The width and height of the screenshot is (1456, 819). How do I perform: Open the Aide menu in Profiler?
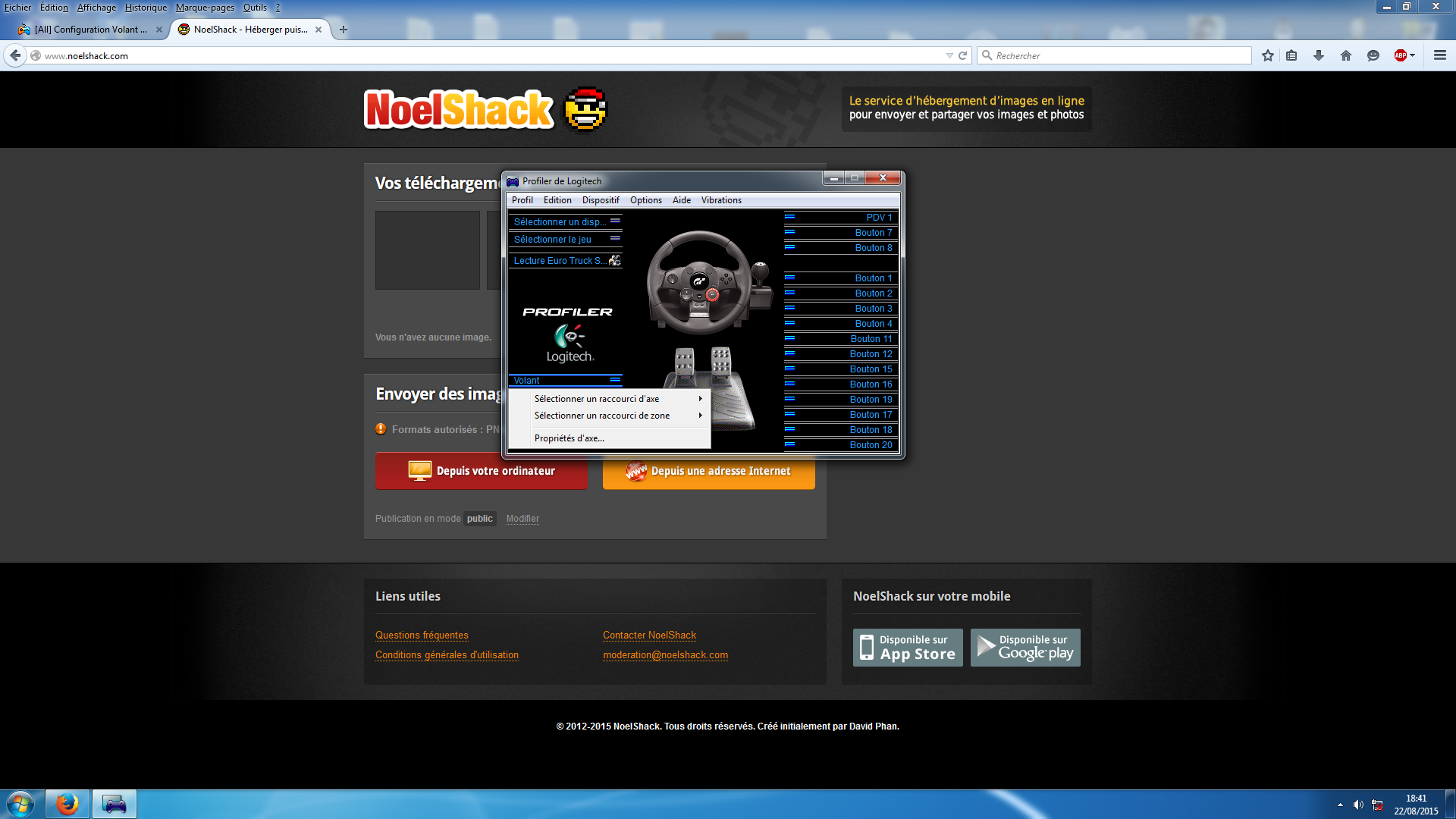point(682,200)
